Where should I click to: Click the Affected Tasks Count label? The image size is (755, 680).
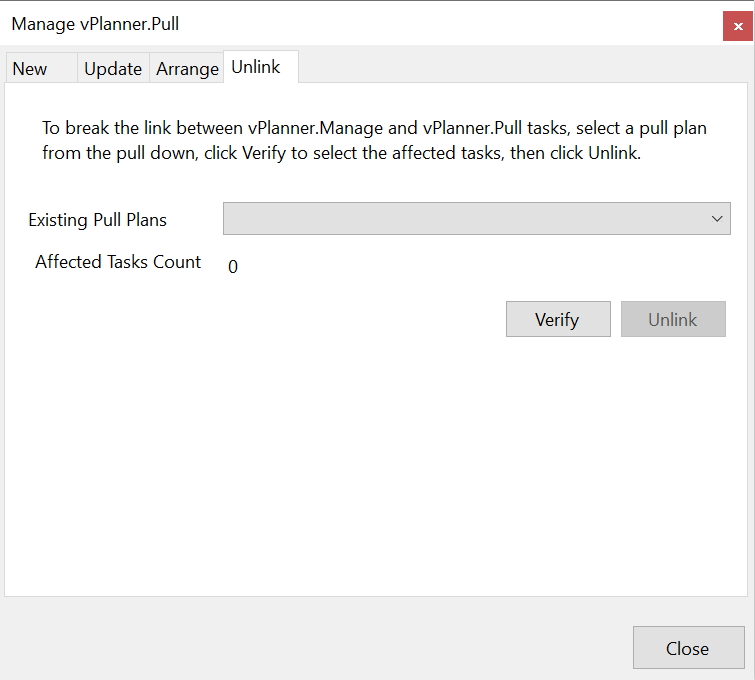point(118,262)
